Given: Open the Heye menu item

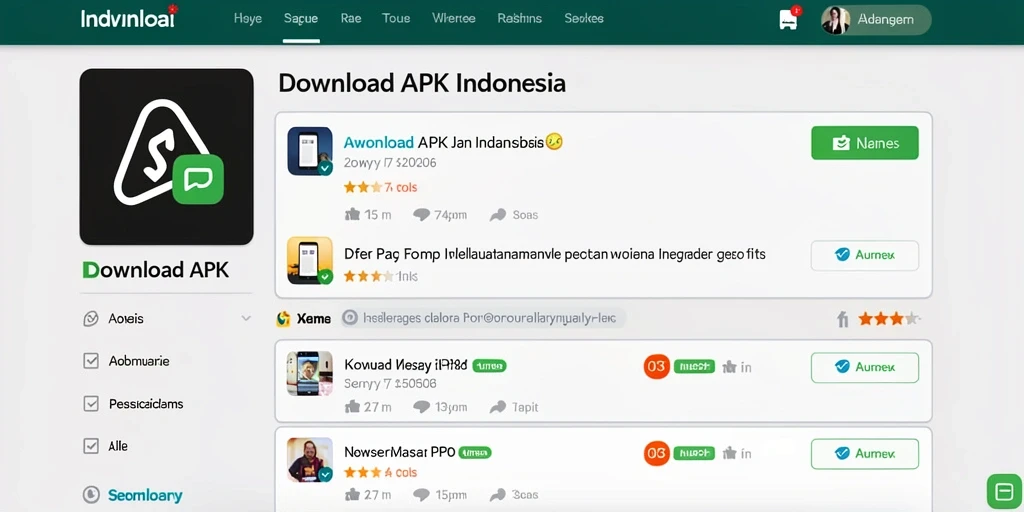Looking at the screenshot, I should [x=248, y=19].
